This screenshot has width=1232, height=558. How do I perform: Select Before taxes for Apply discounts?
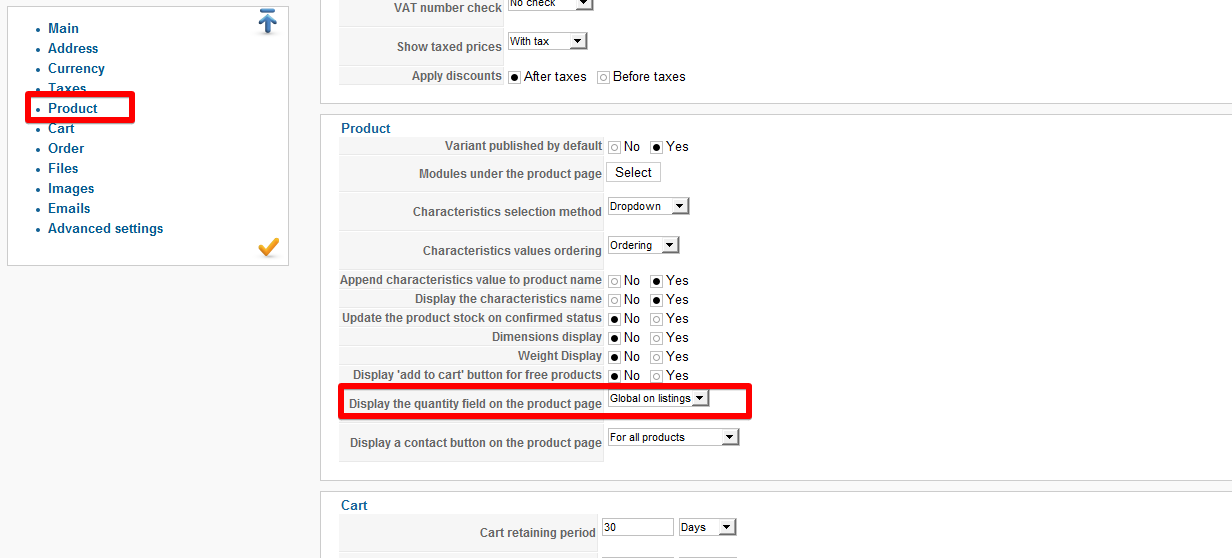tap(603, 77)
